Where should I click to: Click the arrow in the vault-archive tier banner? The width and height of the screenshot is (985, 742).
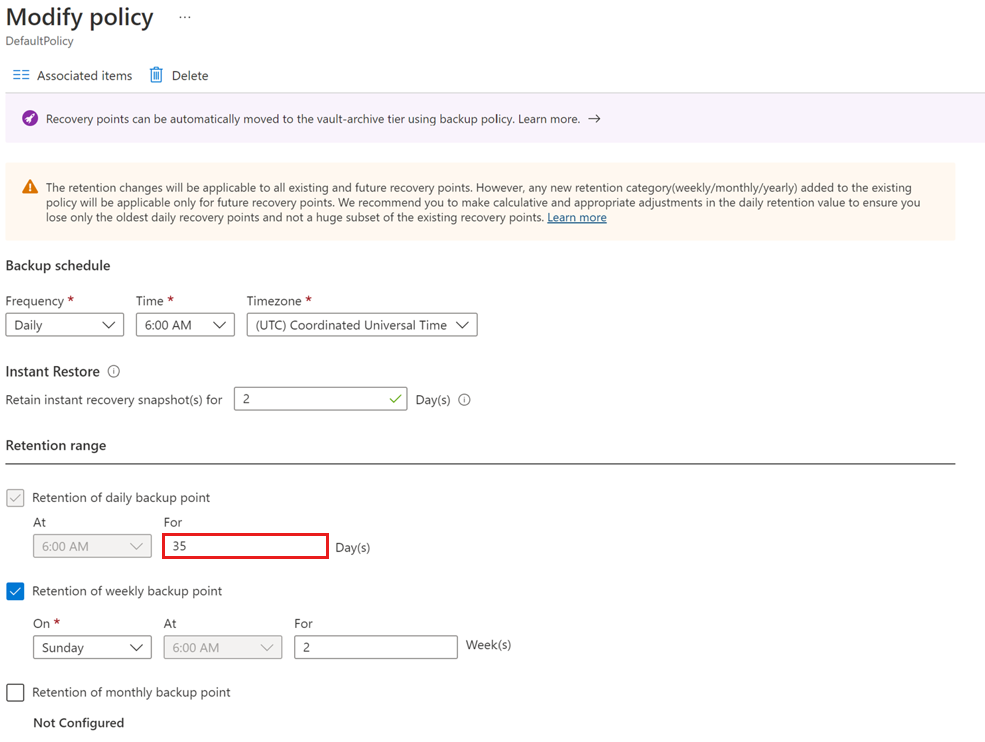(x=594, y=118)
